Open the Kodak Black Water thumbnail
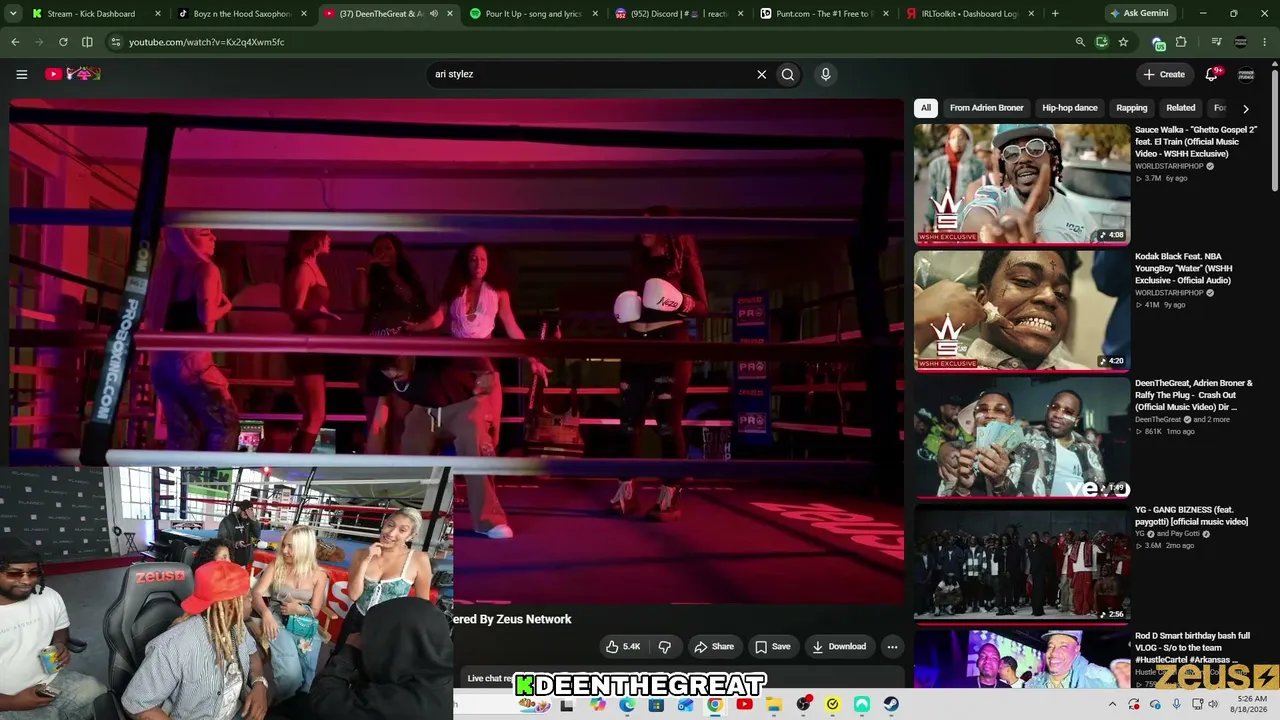Viewport: 1280px width, 720px height. pyautogui.click(x=1022, y=310)
